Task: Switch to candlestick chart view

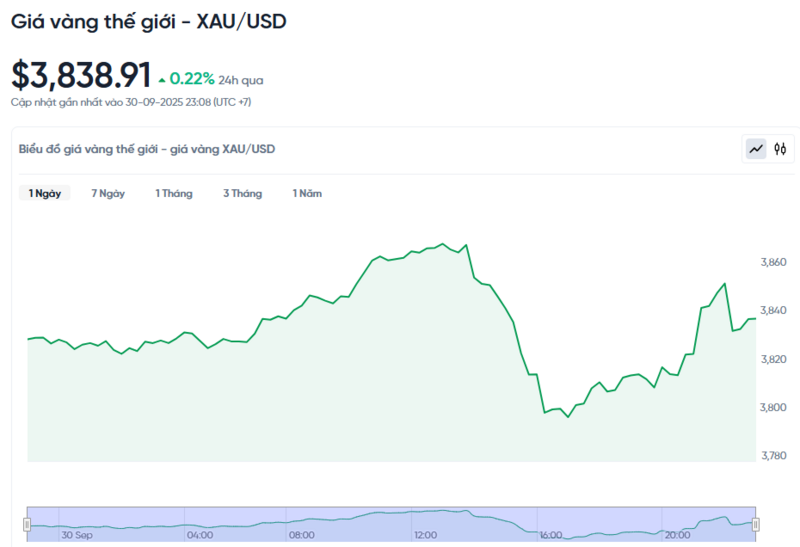Action: (781, 149)
